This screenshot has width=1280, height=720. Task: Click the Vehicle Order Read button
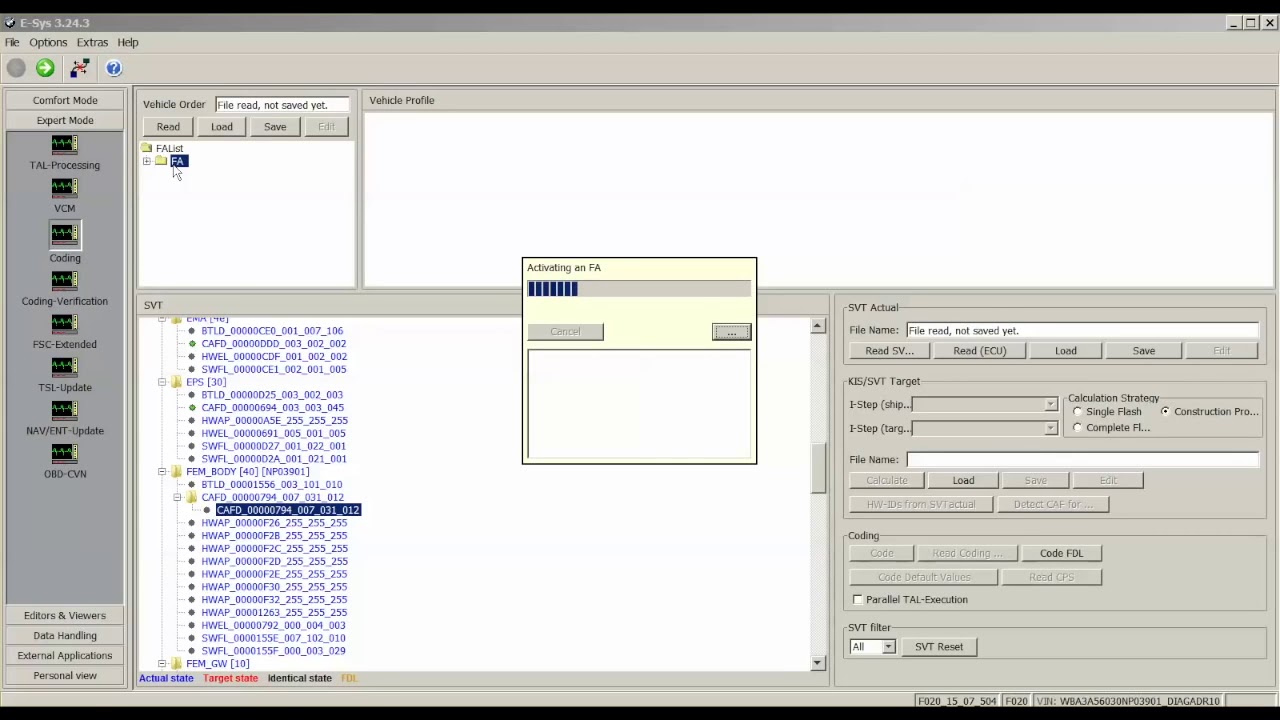tap(168, 127)
